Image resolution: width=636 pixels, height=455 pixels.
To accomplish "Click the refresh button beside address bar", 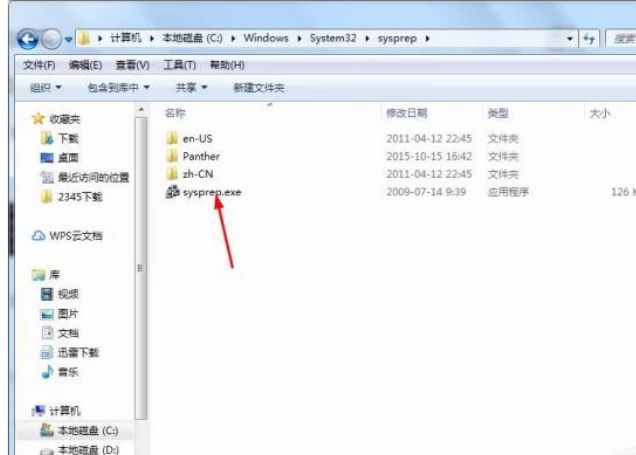I will tap(589, 39).
